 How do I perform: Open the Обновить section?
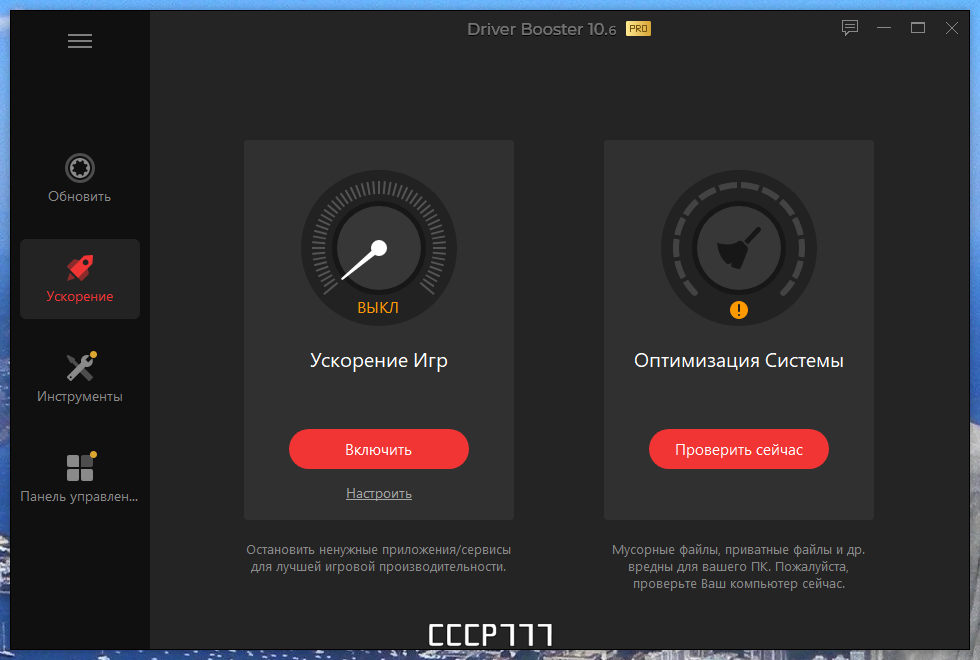(80, 178)
